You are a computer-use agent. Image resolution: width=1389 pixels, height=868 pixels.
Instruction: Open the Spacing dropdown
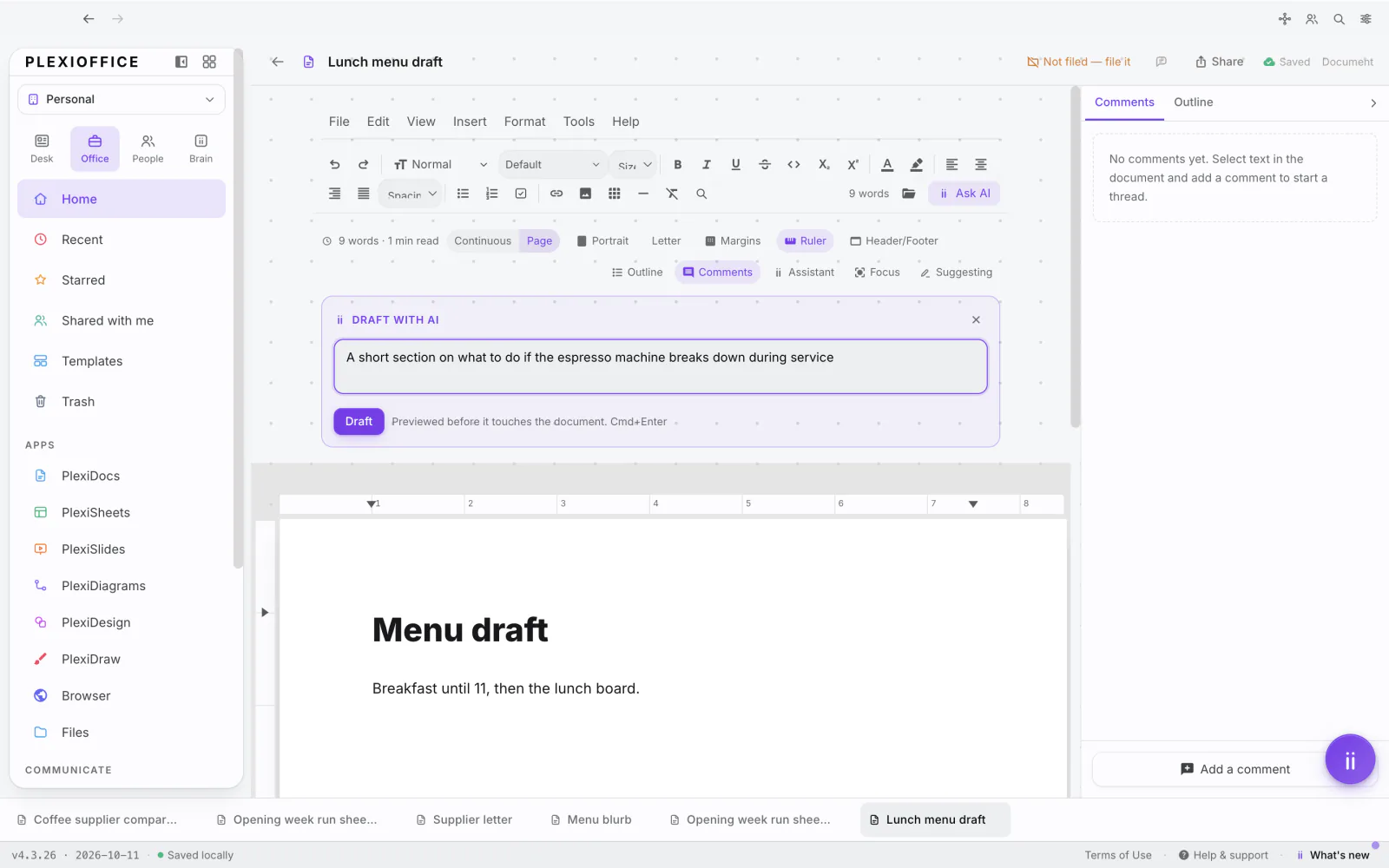[411, 194]
